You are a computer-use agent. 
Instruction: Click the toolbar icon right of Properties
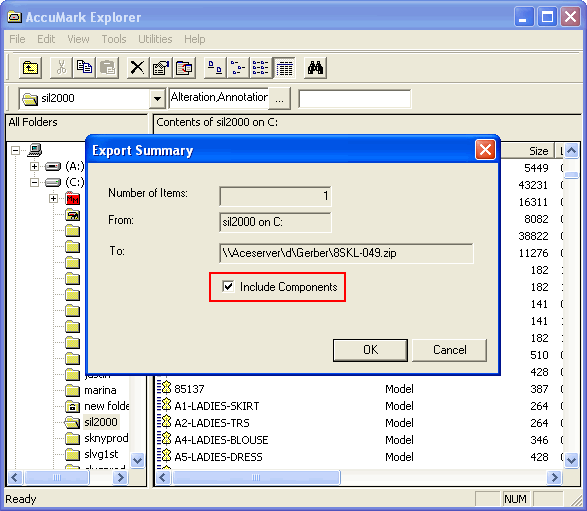coord(184,68)
